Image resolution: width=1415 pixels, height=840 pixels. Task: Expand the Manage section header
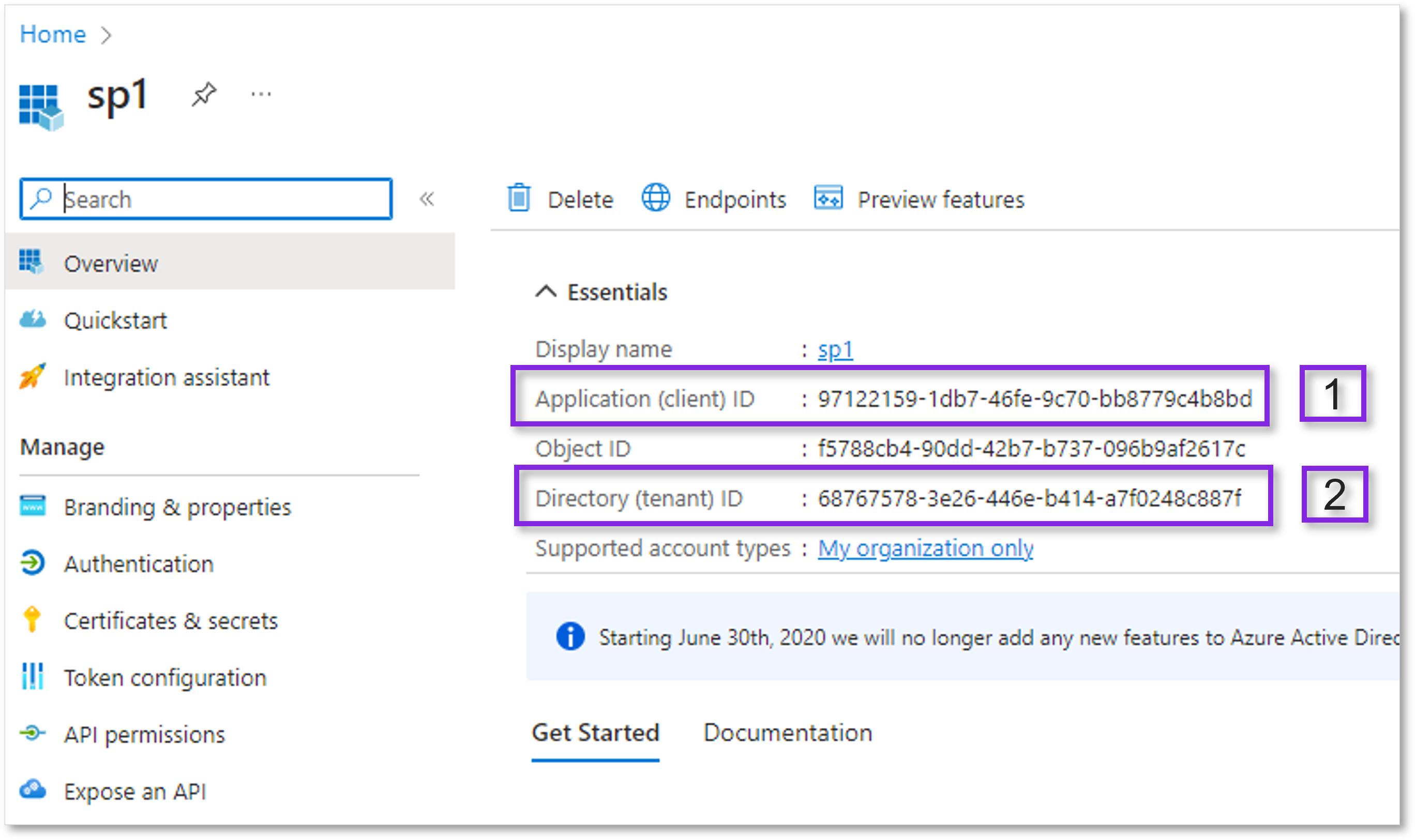coord(62,447)
